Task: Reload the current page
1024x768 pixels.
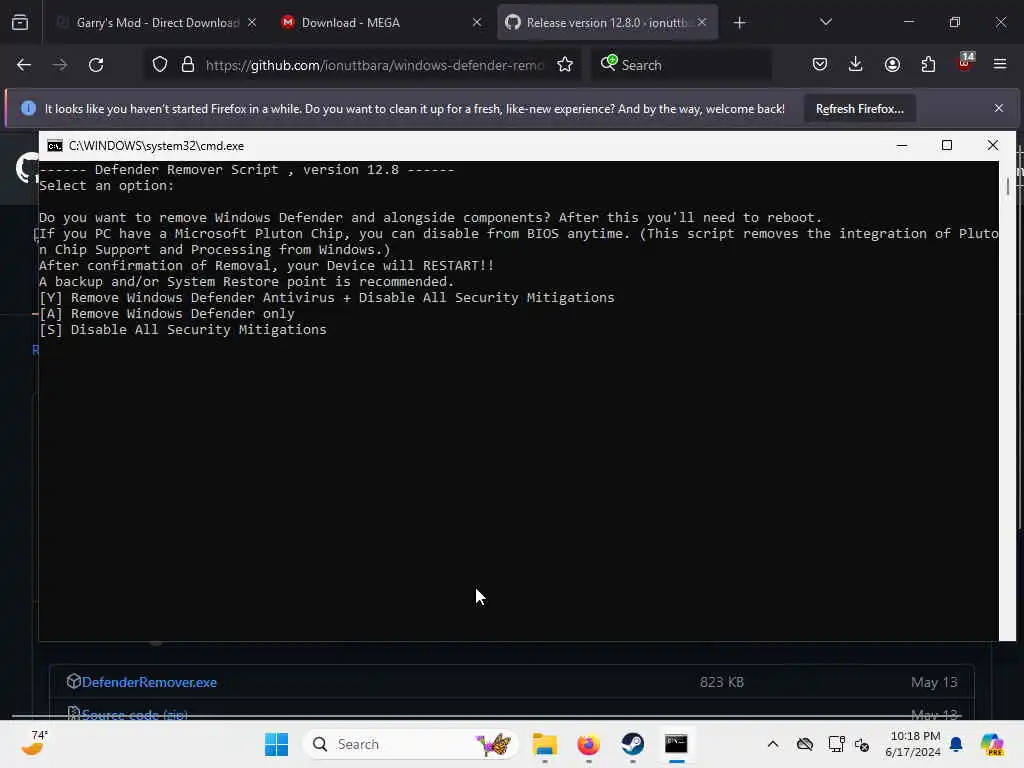Action: (x=96, y=65)
